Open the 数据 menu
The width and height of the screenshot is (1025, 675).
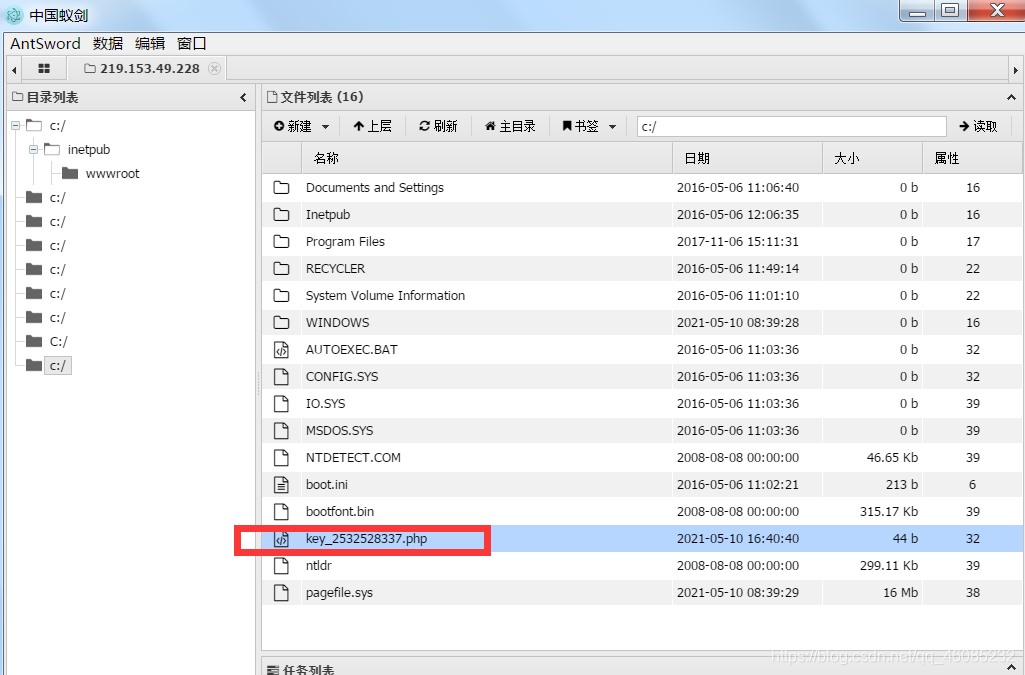tap(108, 43)
